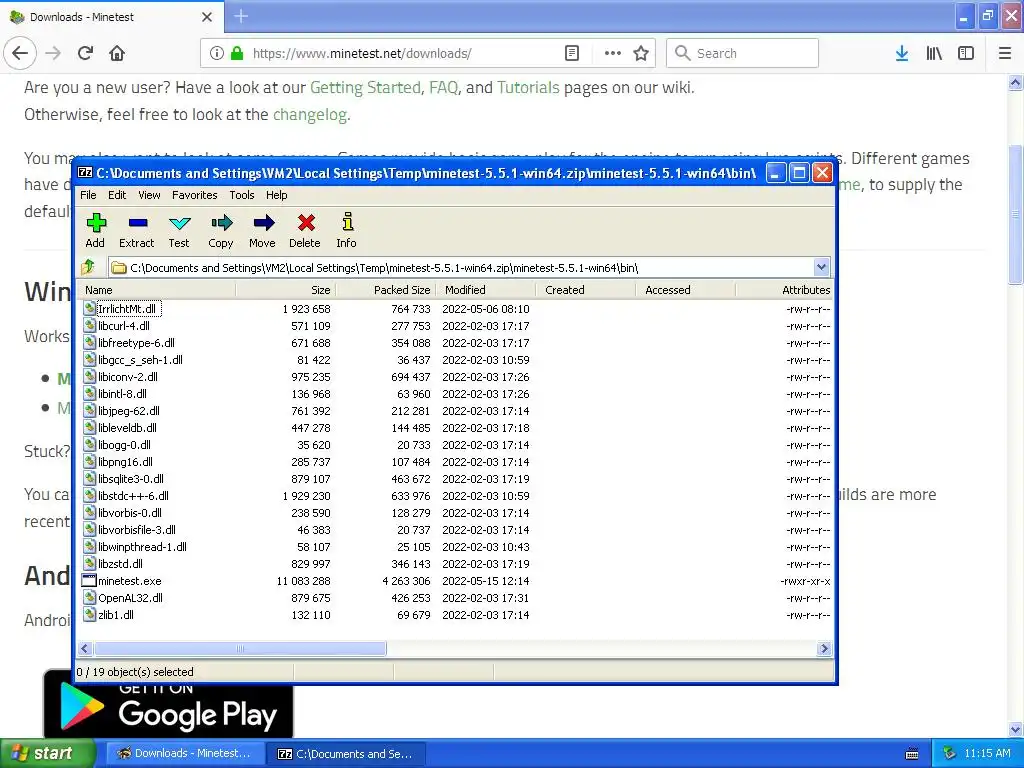
Task: Open the Firefox library icon
Action: (x=934, y=53)
